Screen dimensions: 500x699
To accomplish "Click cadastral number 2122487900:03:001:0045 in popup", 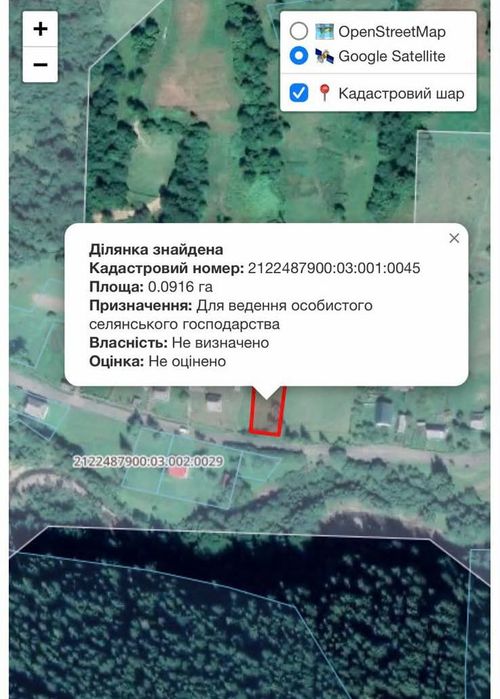I will [x=334, y=268].
